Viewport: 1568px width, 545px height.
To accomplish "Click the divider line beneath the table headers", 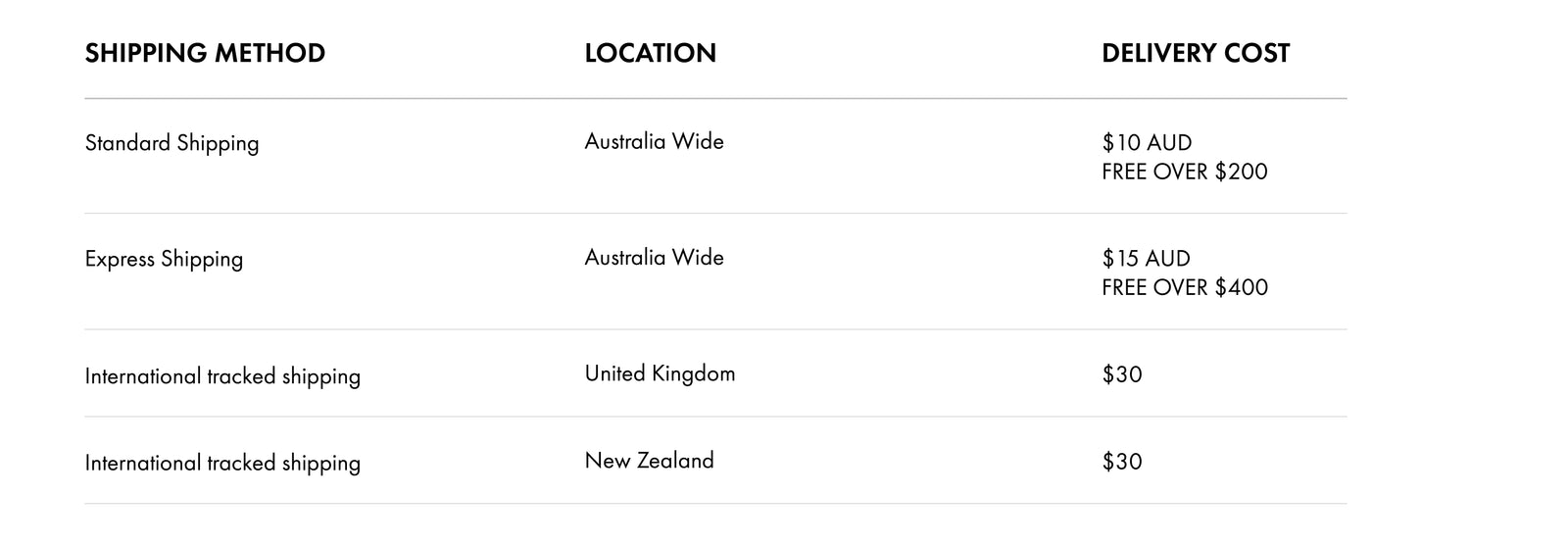I will click(715, 98).
